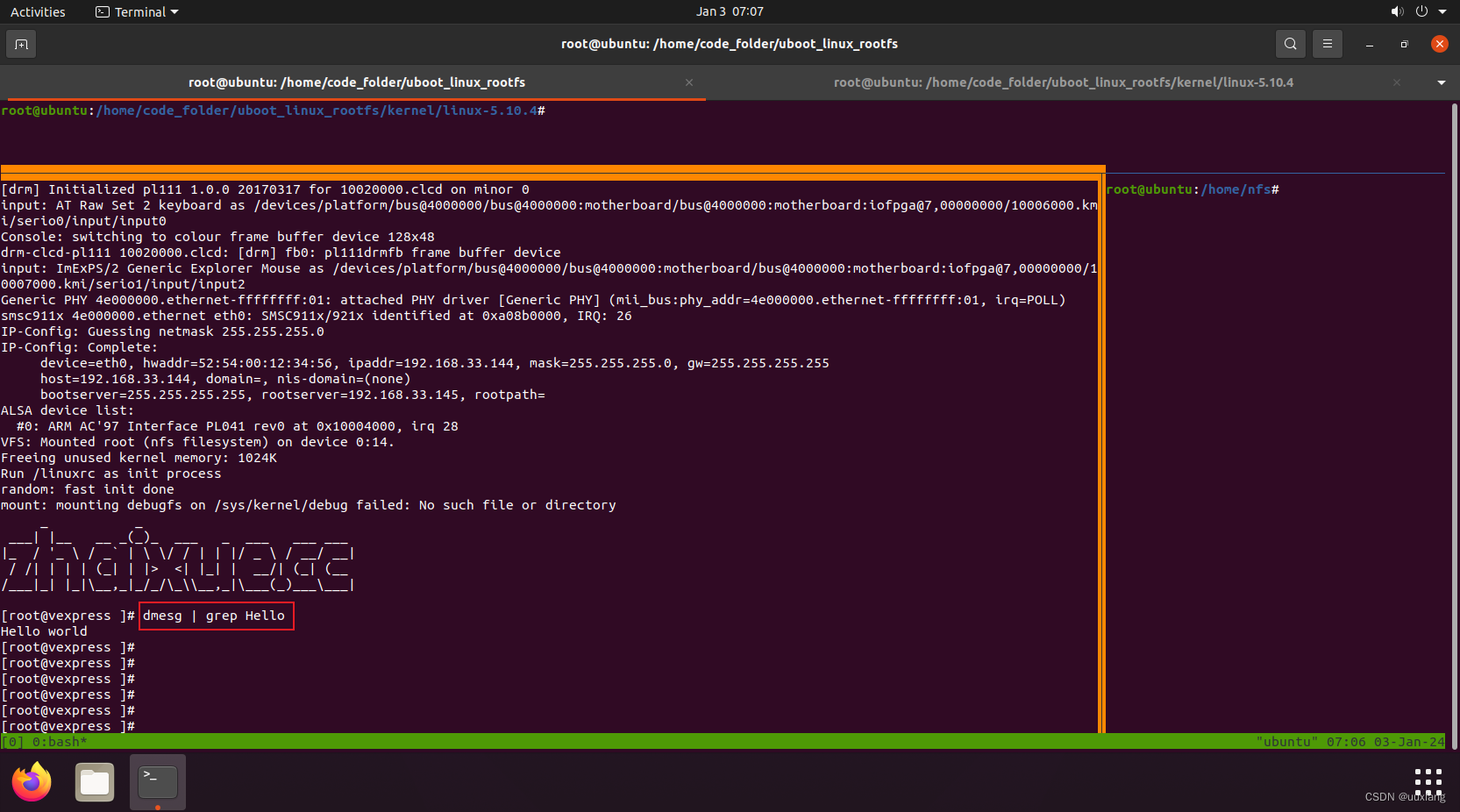1460x812 pixels.
Task: Click the tmux status '0:bash*' window entry
Action: click(60, 742)
